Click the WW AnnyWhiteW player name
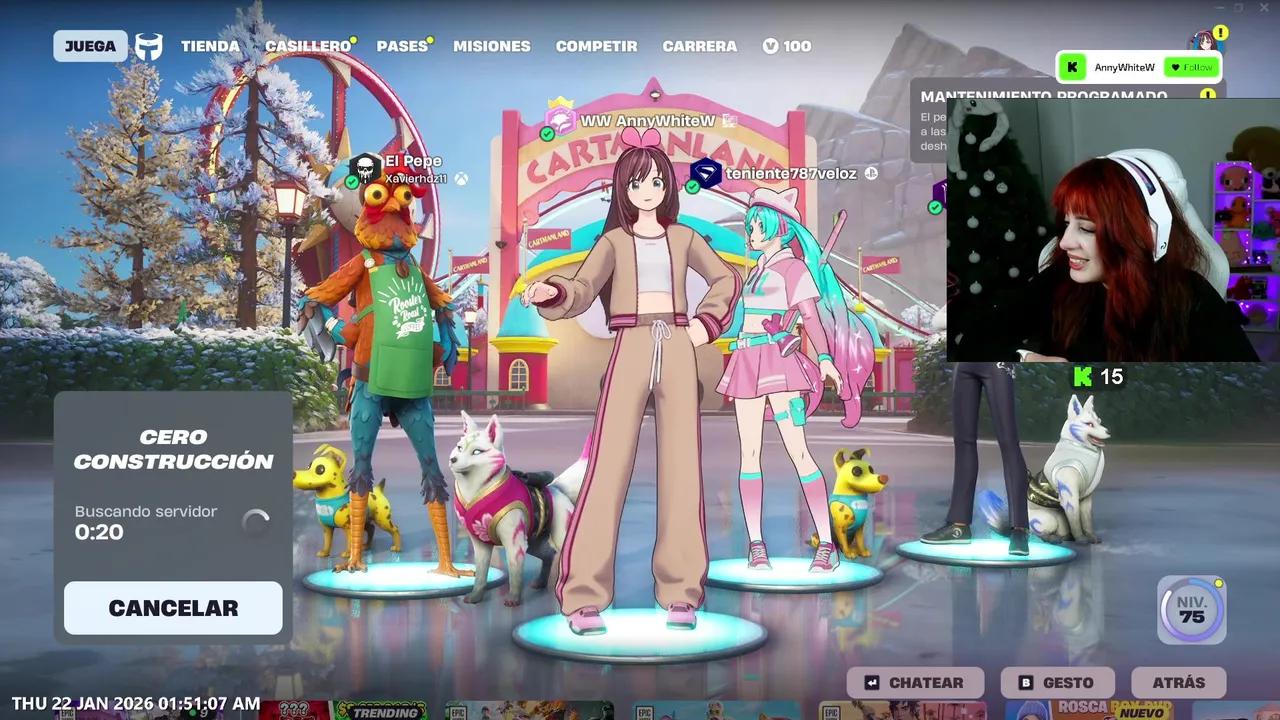 [x=648, y=120]
